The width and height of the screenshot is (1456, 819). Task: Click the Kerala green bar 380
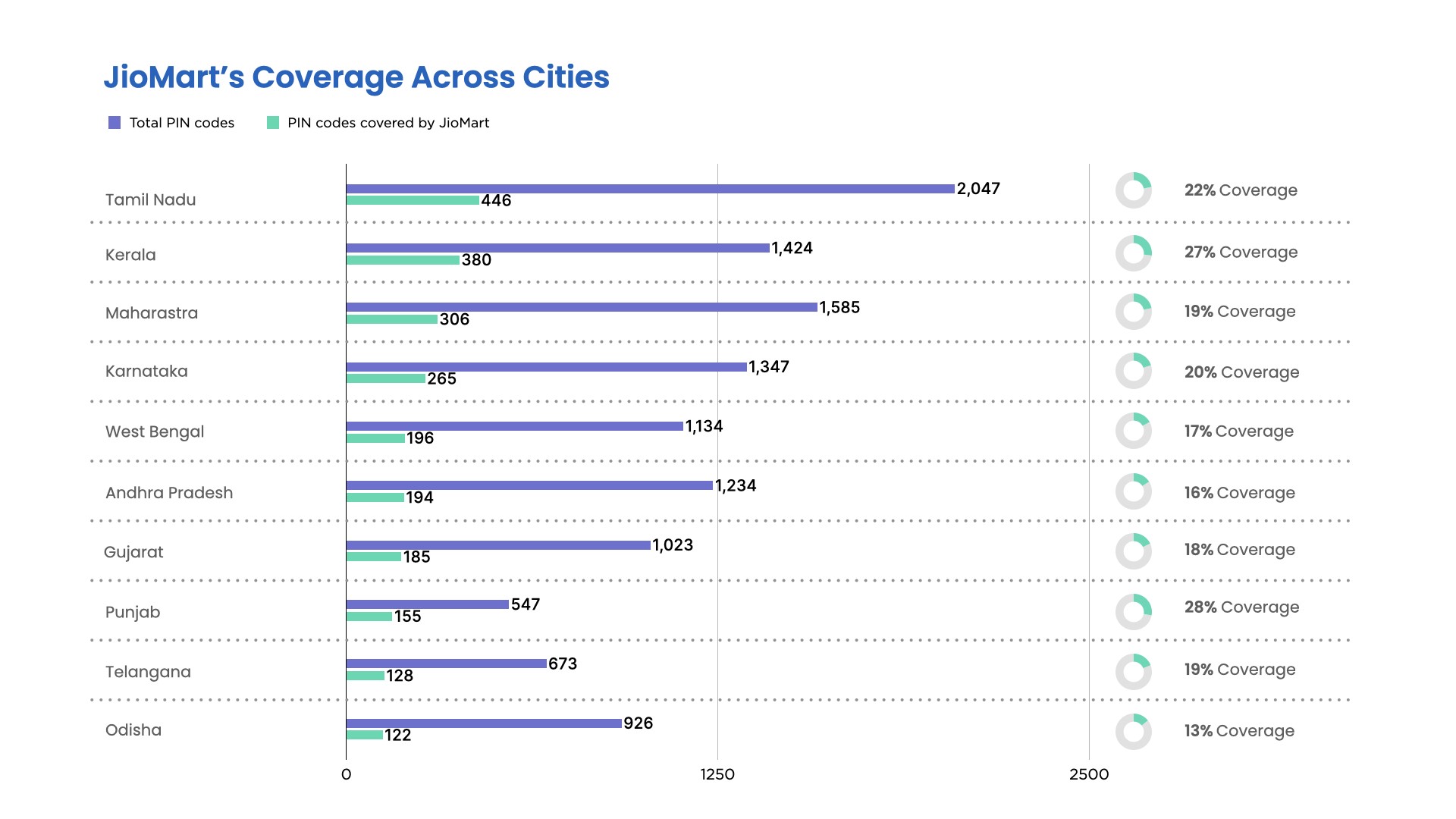(403, 260)
